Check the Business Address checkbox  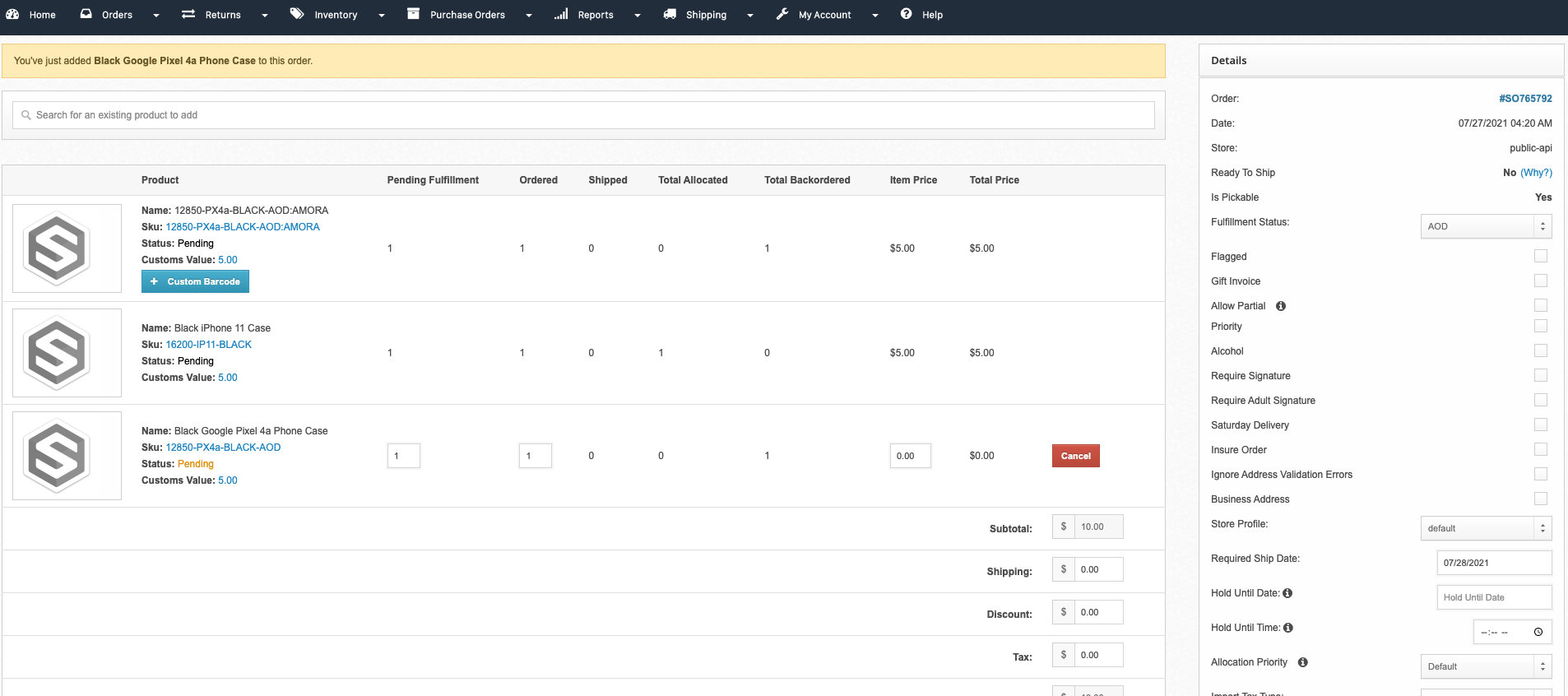click(1541, 499)
